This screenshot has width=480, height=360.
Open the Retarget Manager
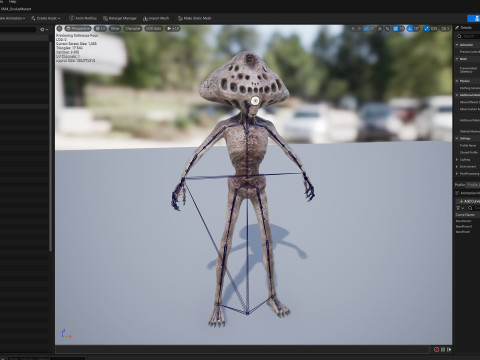point(120,18)
